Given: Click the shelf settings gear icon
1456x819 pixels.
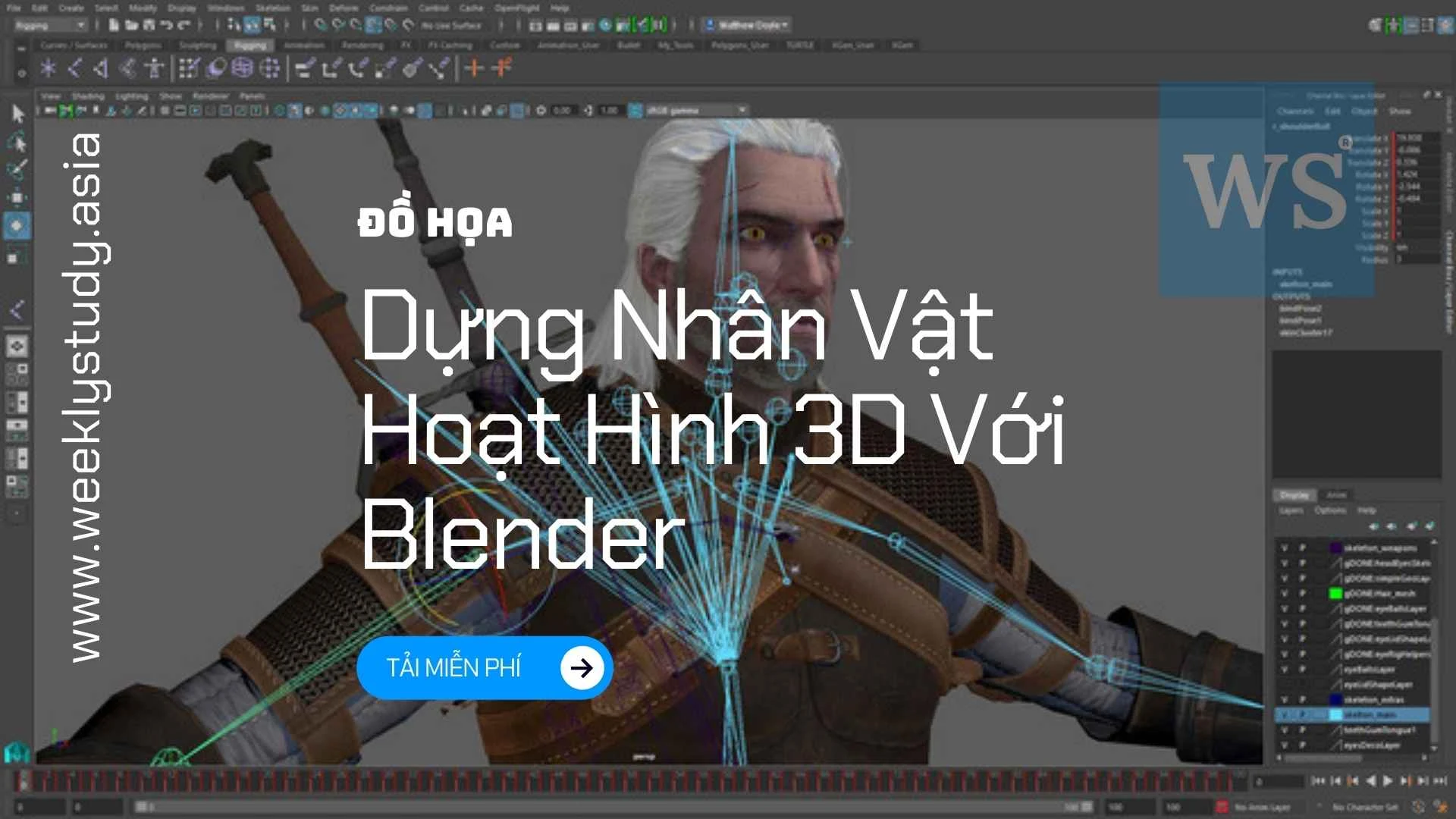Looking at the screenshot, I should pos(21,73).
